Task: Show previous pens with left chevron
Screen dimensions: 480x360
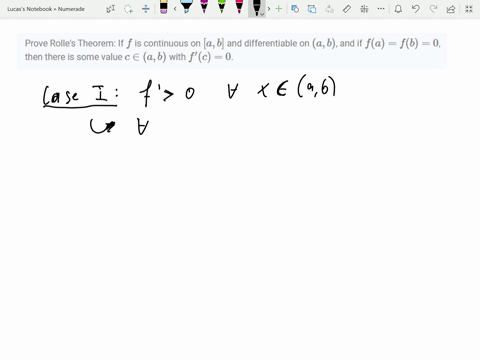Action: click(x=175, y=9)
